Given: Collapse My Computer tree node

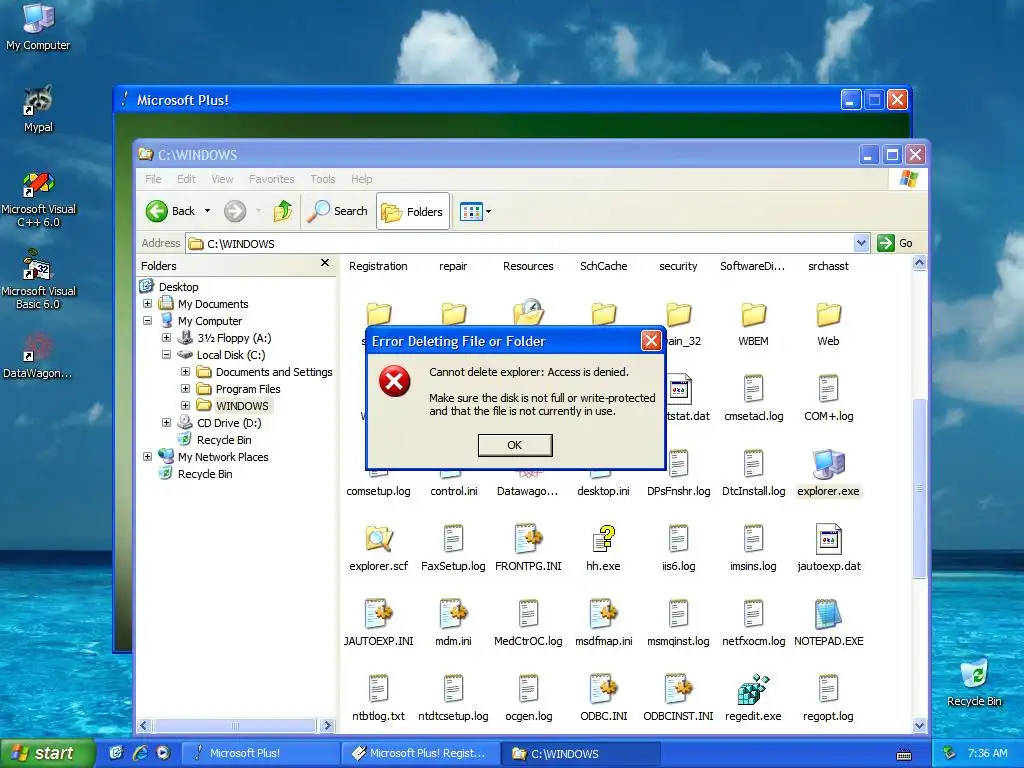Looking at the screenshot, I should (x=148, y=321).
